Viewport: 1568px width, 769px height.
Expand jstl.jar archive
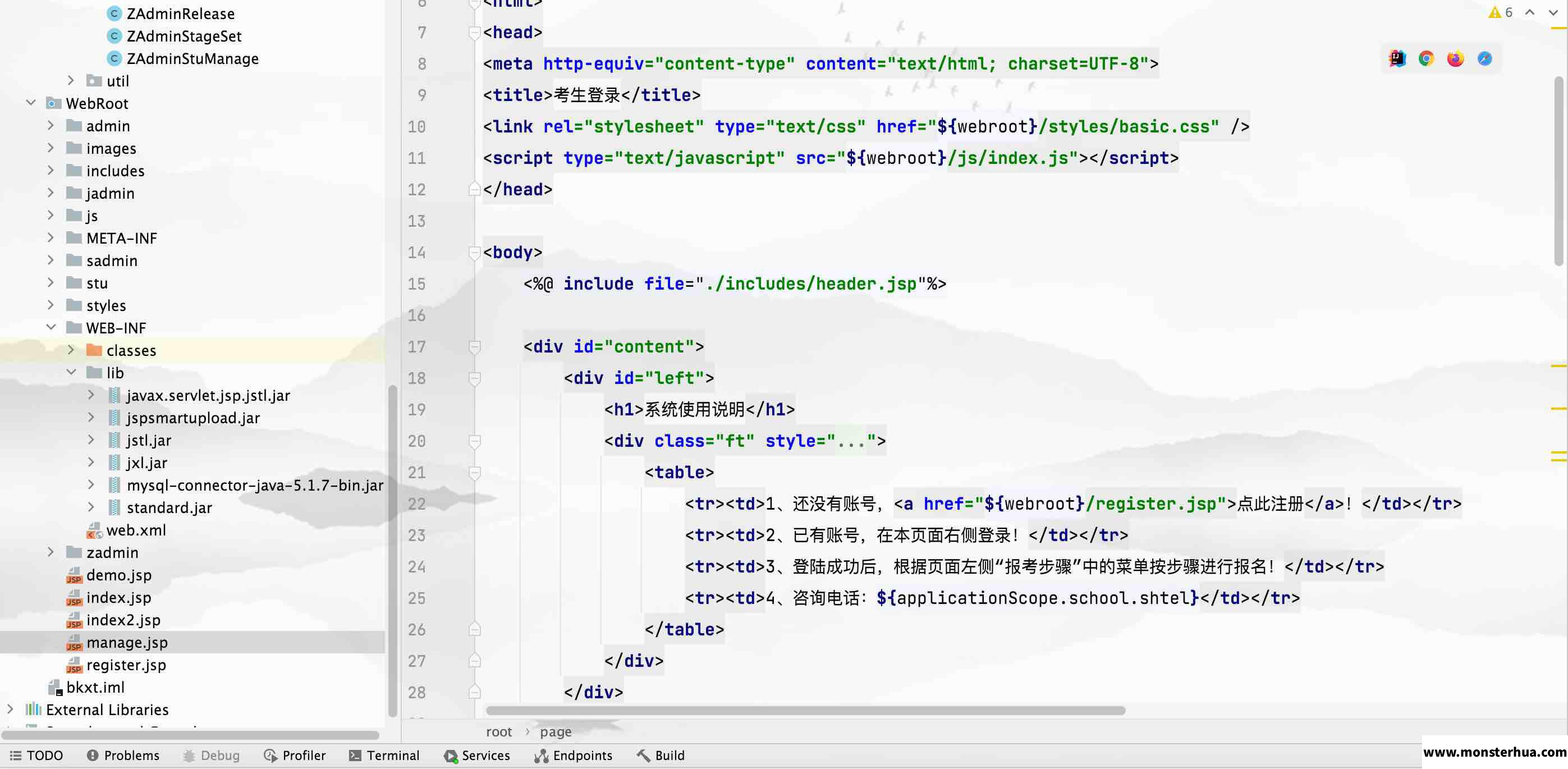[x=91, y=440]
